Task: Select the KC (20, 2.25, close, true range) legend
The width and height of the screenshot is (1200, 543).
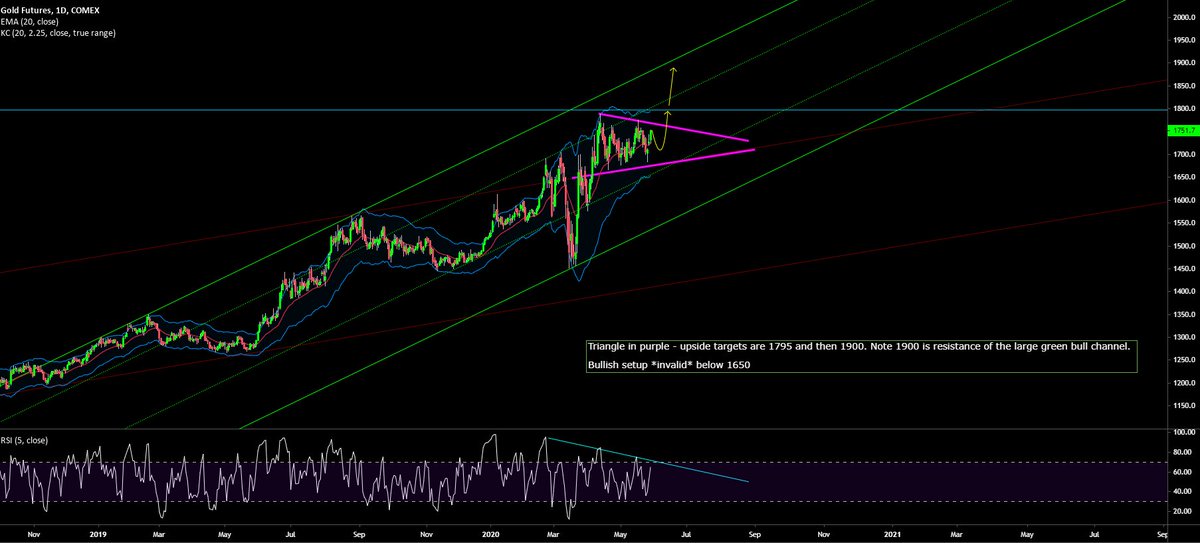Action: click(x=59, y=33)
